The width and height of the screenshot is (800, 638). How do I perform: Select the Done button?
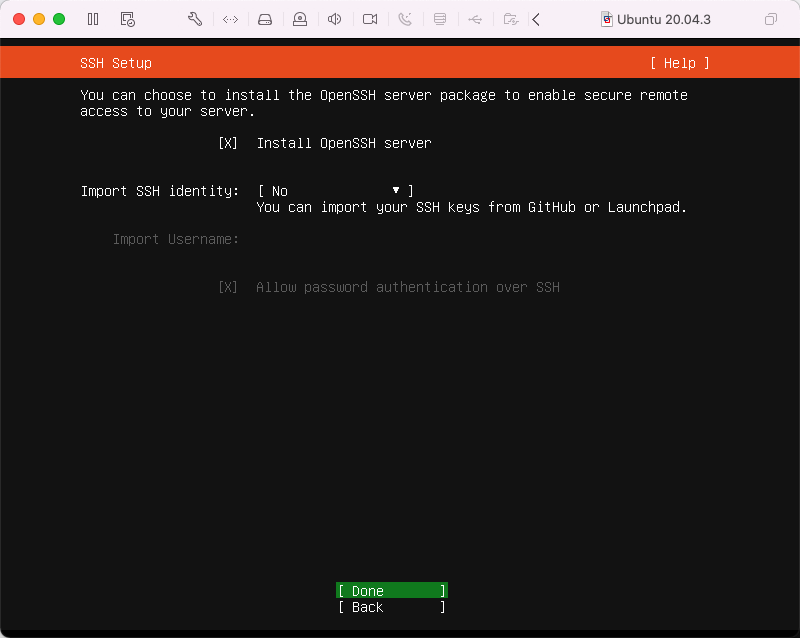click(392, 591)
